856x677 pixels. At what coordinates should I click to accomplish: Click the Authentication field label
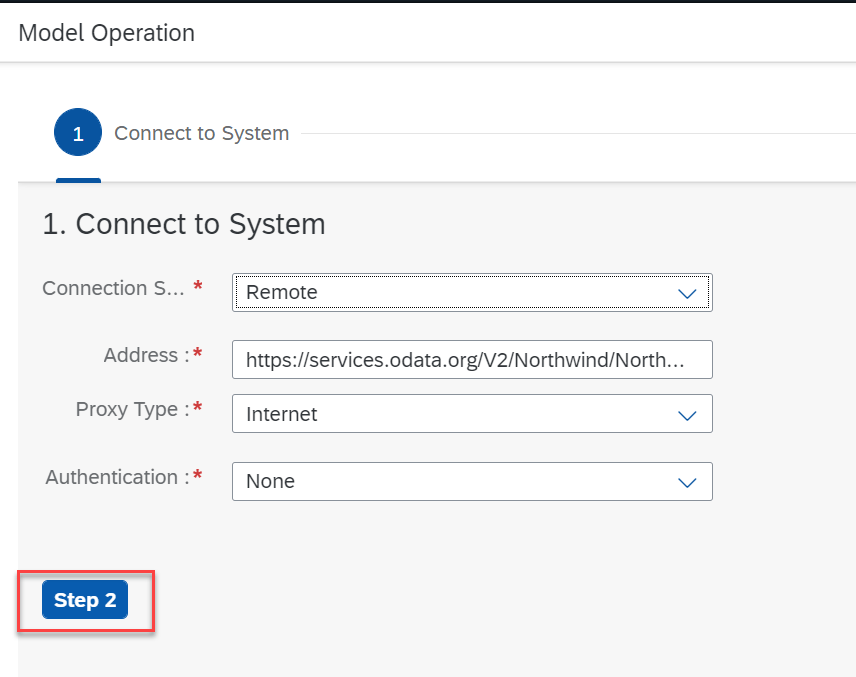coord(117,477)
